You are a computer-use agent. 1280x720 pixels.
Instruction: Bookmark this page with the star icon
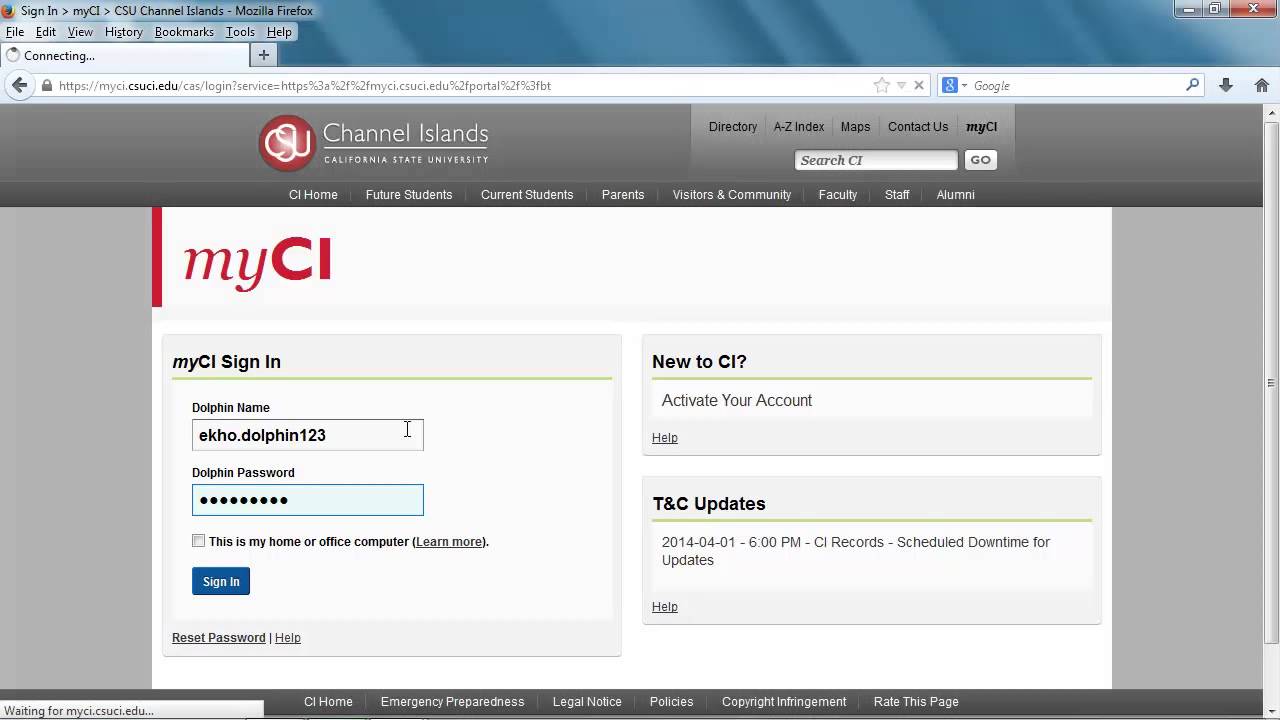tap(881, 85)
